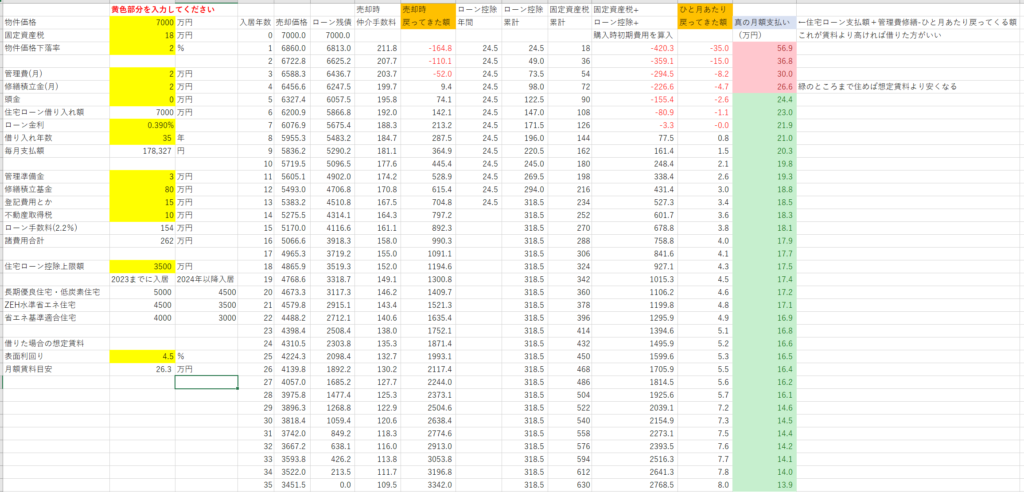Select the 入居年数 column header cell
Screen dimensions: 1024x492
(256, 21)
